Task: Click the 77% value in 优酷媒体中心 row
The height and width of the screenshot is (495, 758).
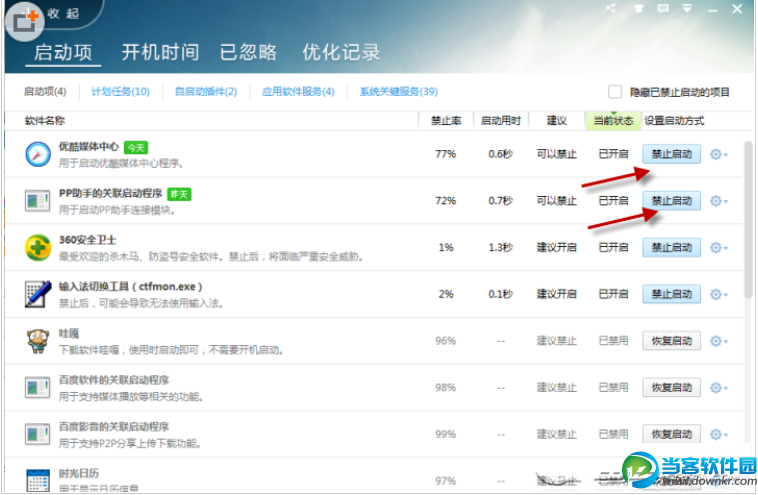Action: 445,154
